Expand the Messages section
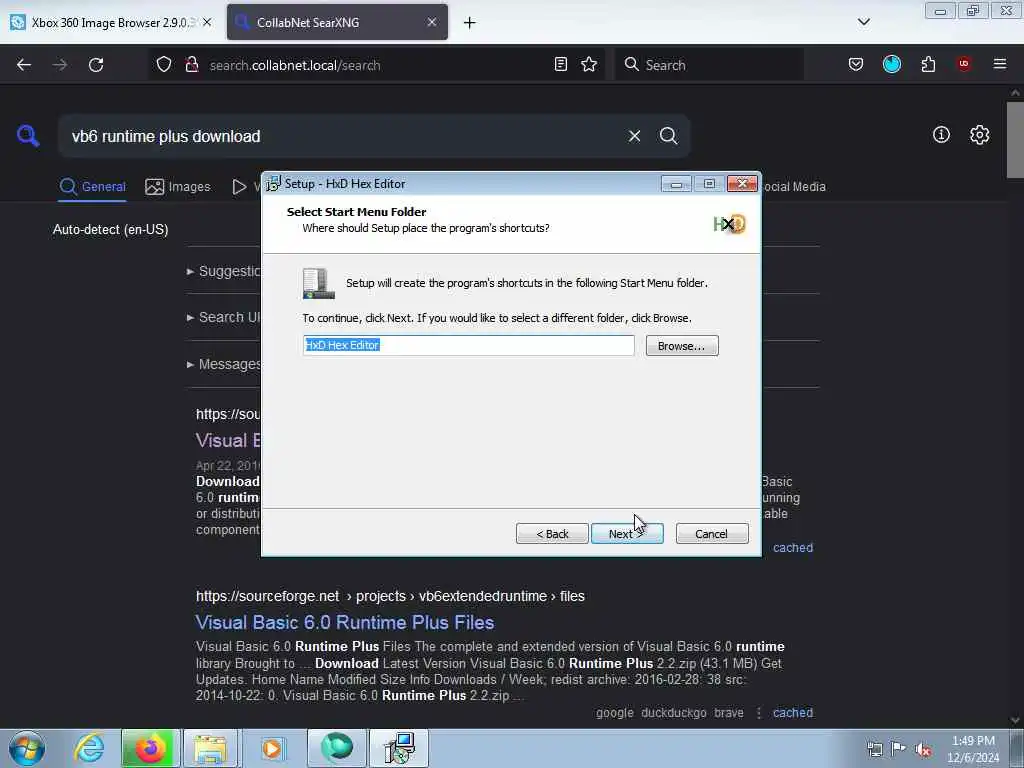 [223, 364]
